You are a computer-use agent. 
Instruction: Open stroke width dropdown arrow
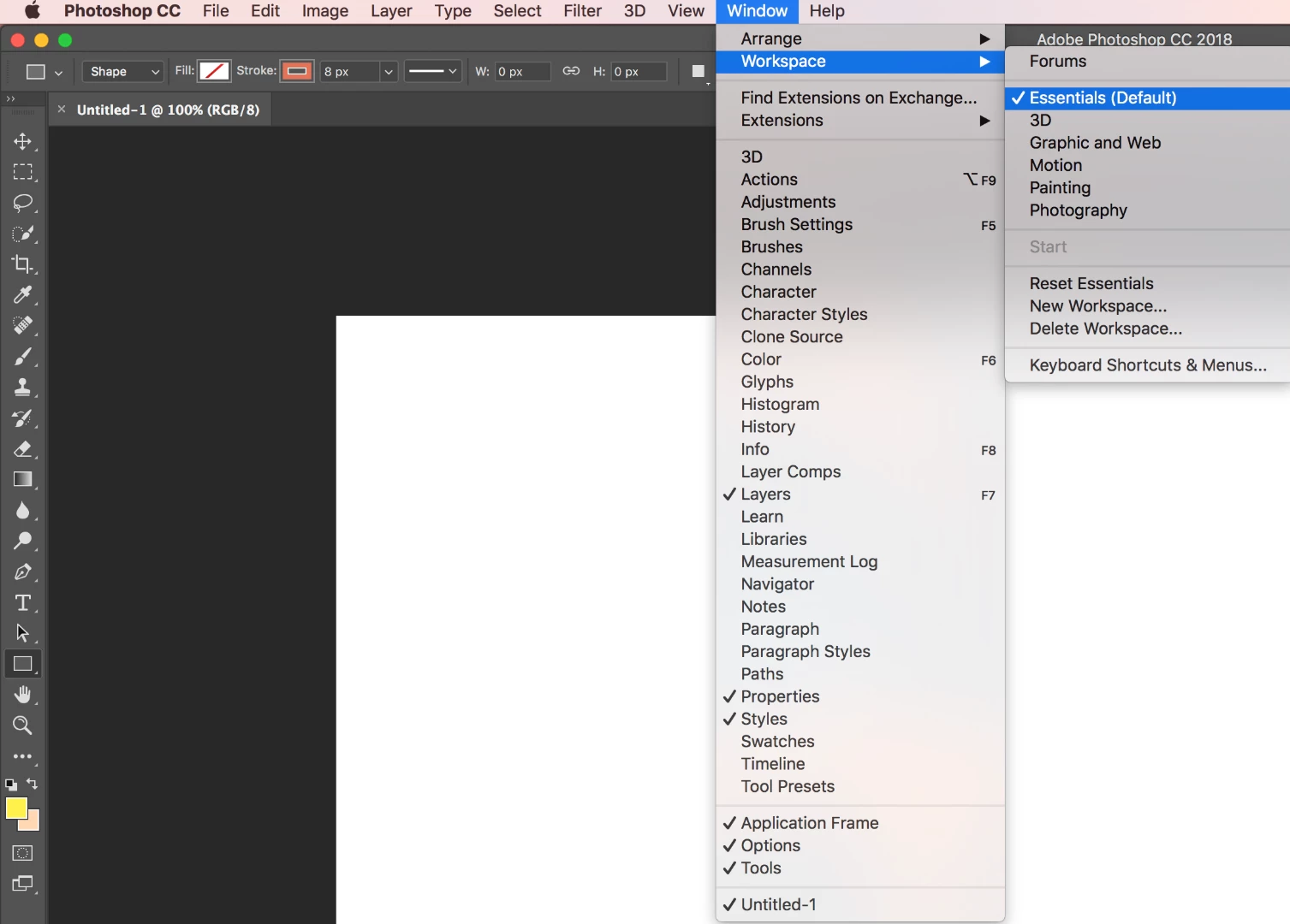point(389,72)
